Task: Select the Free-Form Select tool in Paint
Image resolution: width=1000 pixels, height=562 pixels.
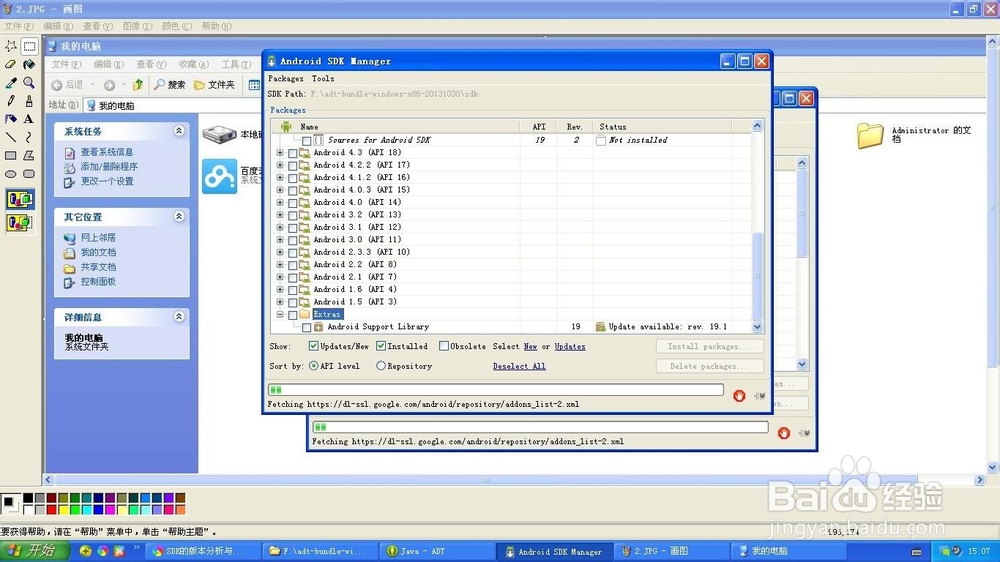Action: [11, 46]
